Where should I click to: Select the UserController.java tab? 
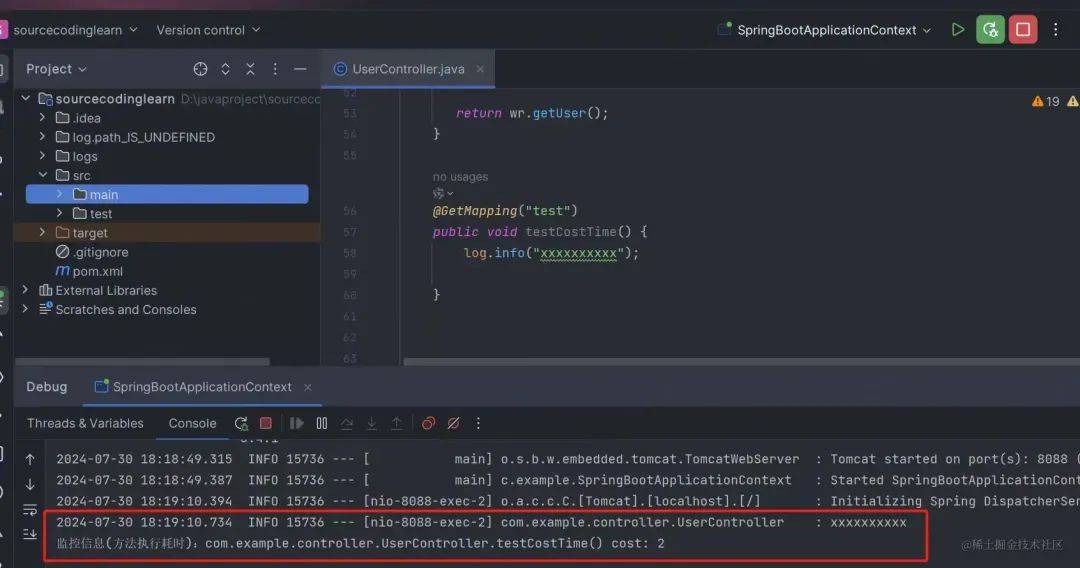(x=408, y=69)
